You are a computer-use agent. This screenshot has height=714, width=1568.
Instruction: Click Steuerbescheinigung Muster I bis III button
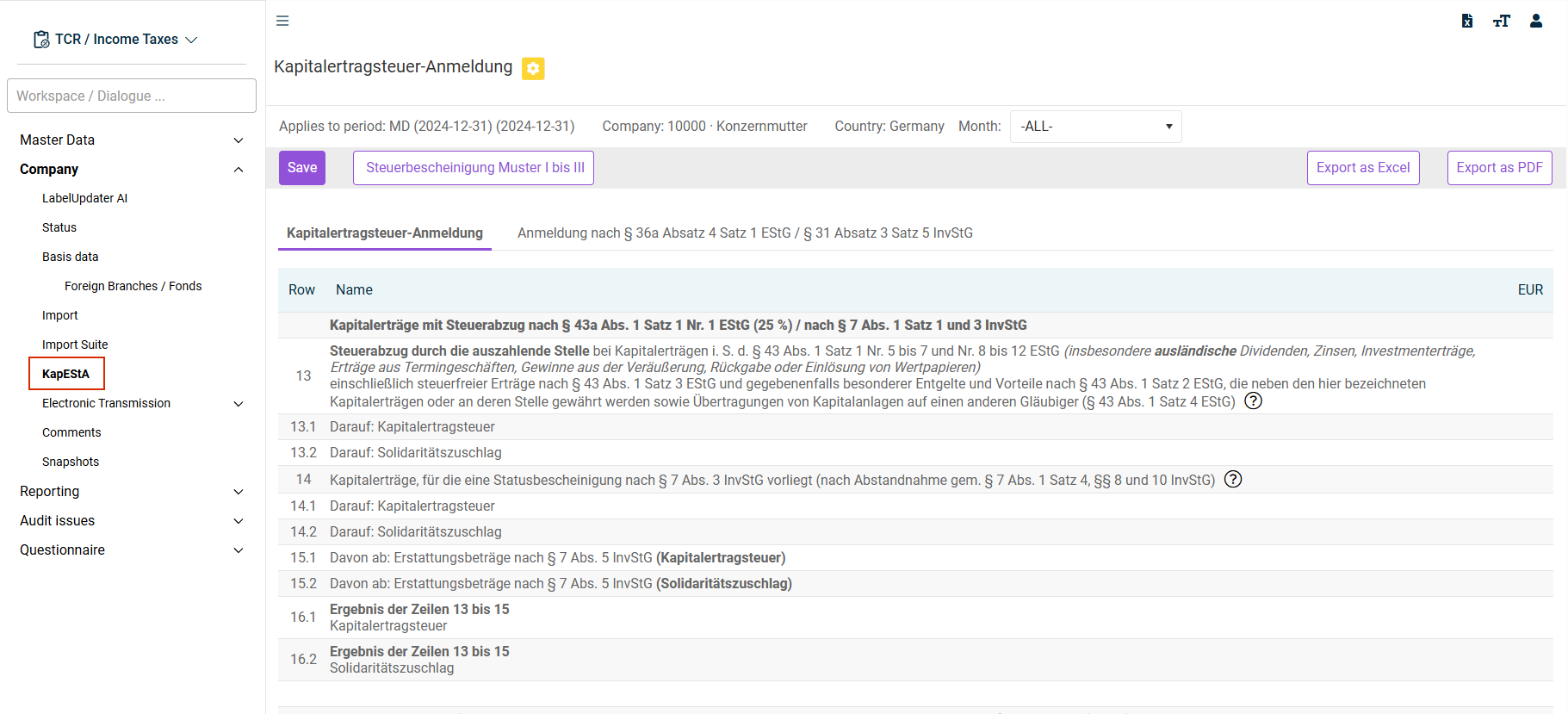[474, 168]
